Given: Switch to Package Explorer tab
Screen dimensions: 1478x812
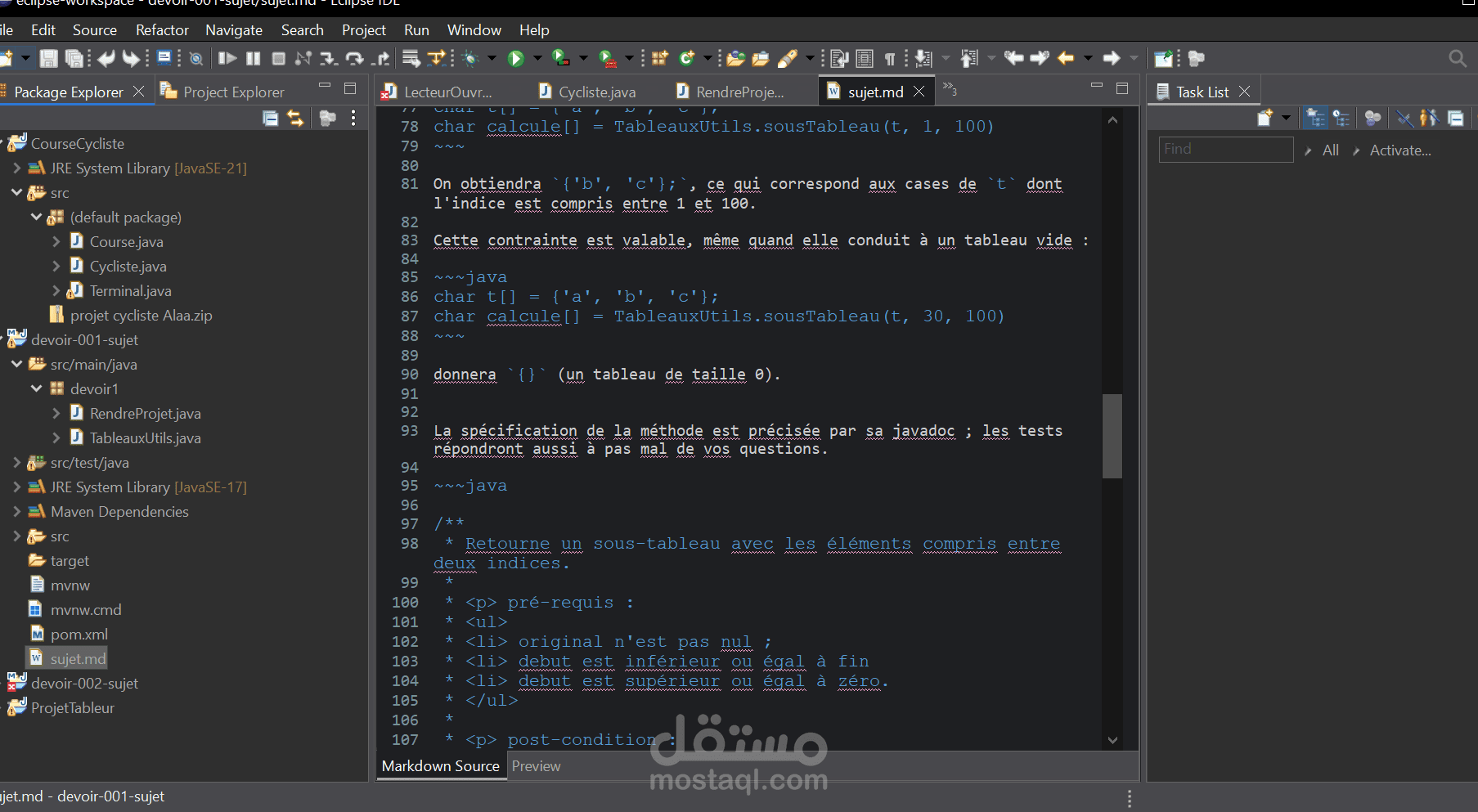Looking at the screenshot, I should [x=69, y=92].
